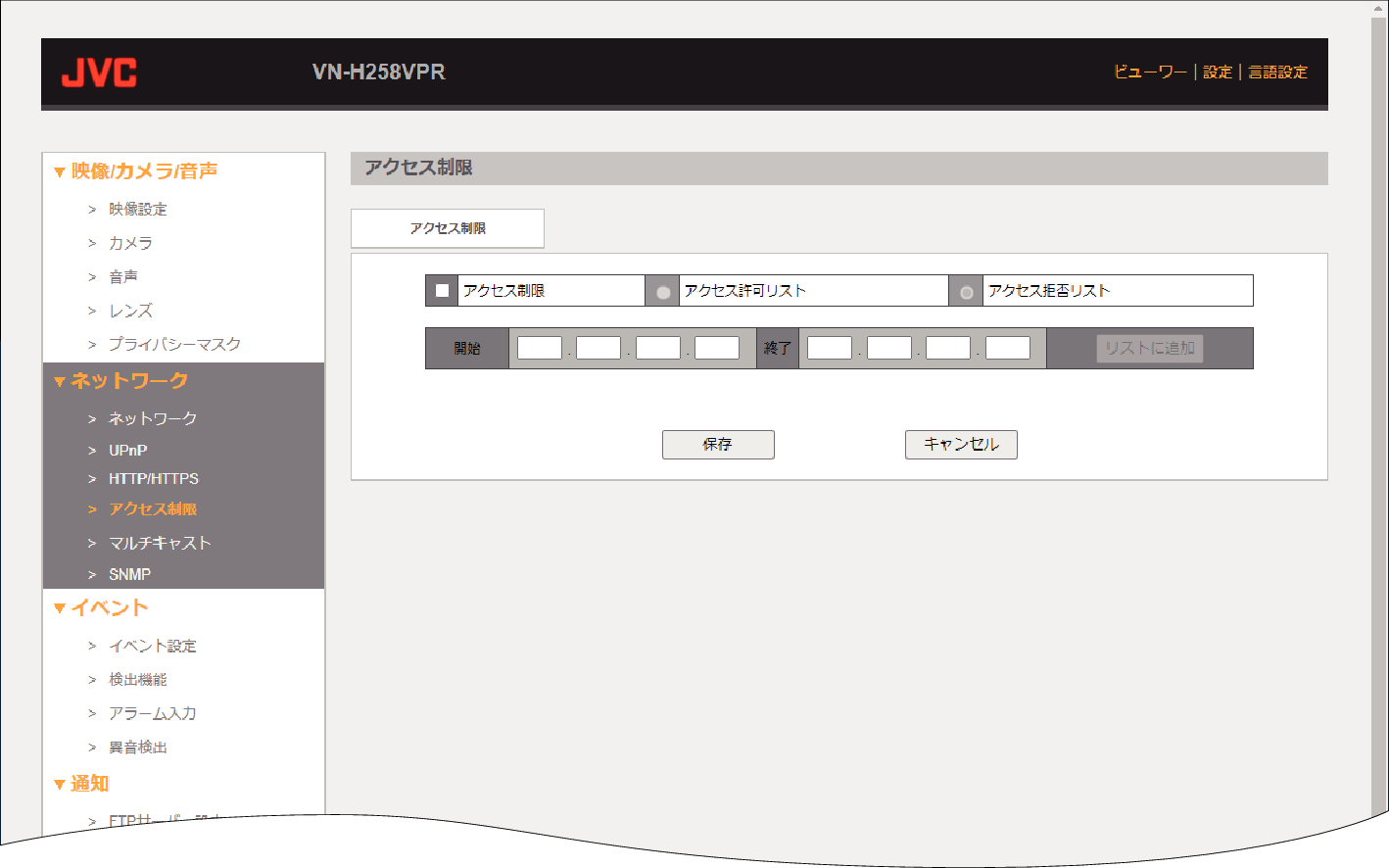Click the second 終了 IP octet field
Viewport: 1389px width, 868px height.
coord(889,348)
